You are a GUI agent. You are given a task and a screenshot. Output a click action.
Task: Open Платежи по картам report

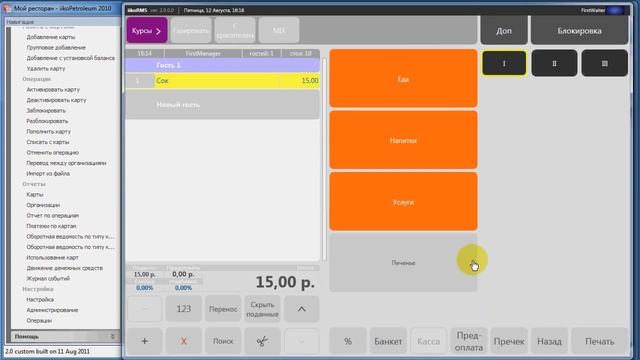coord(51,226)
